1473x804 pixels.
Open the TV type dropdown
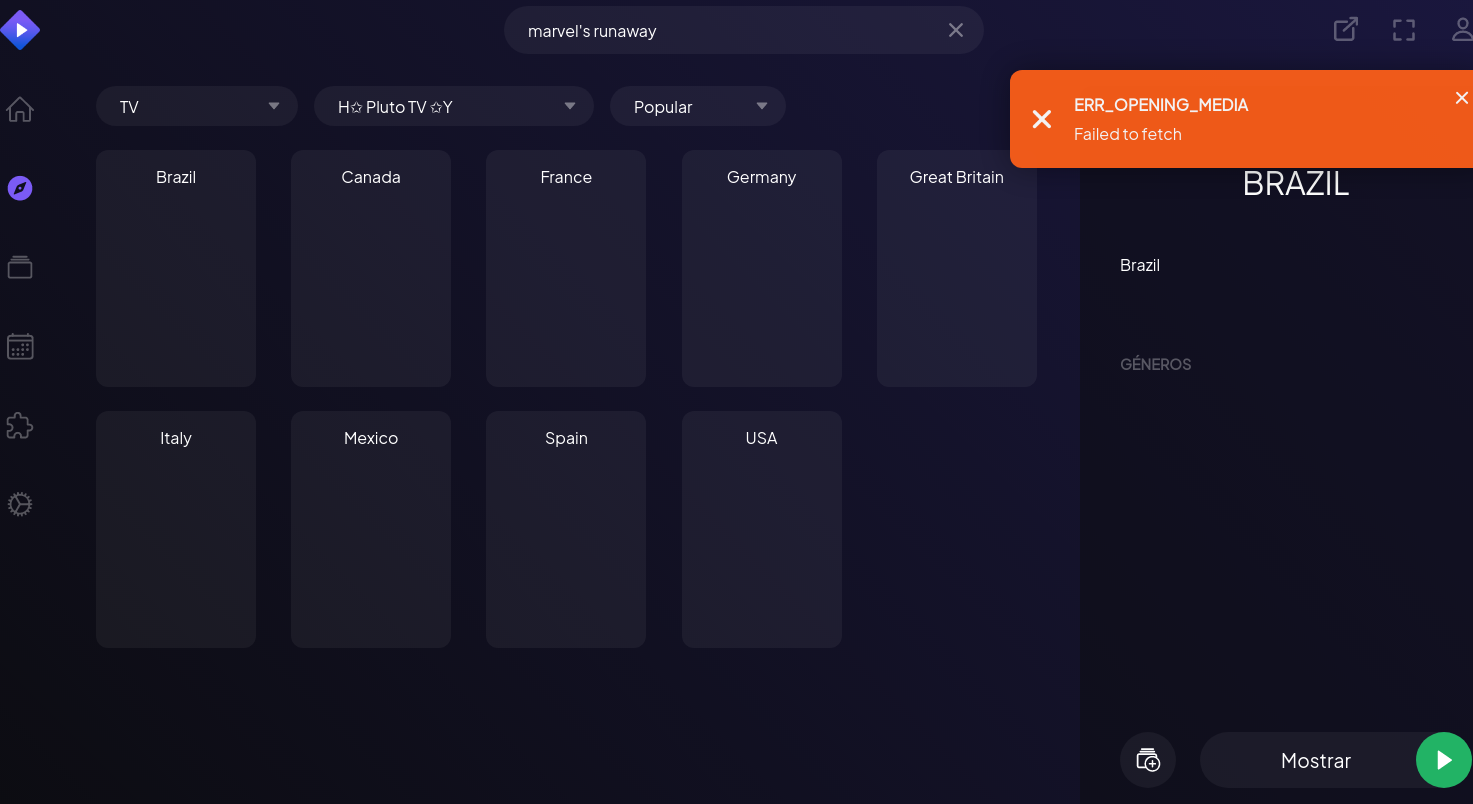[x=197, y=106]
